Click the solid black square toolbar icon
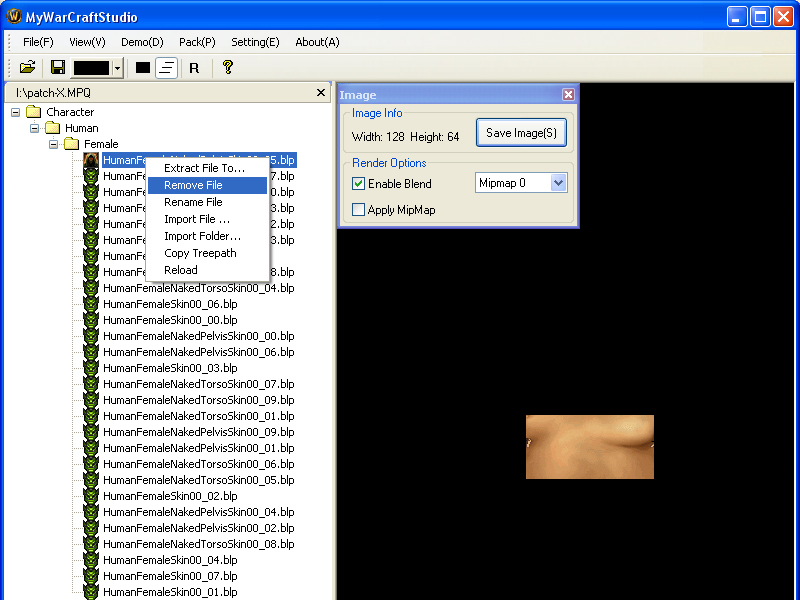Image resolution: width=800 pixels, height=600 pixels. [143, 67]
